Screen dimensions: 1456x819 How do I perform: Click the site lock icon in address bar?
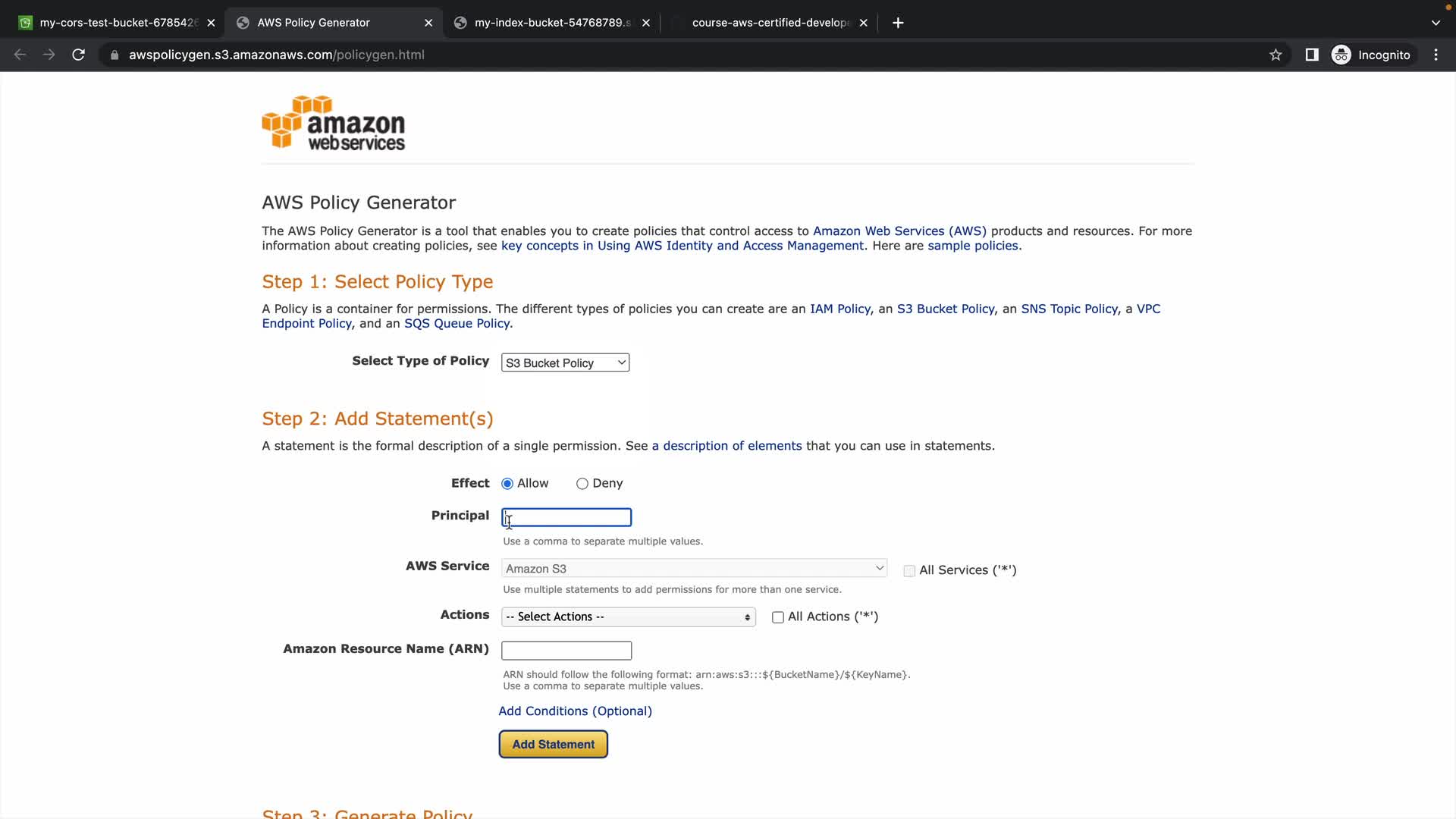coord(115,55)
